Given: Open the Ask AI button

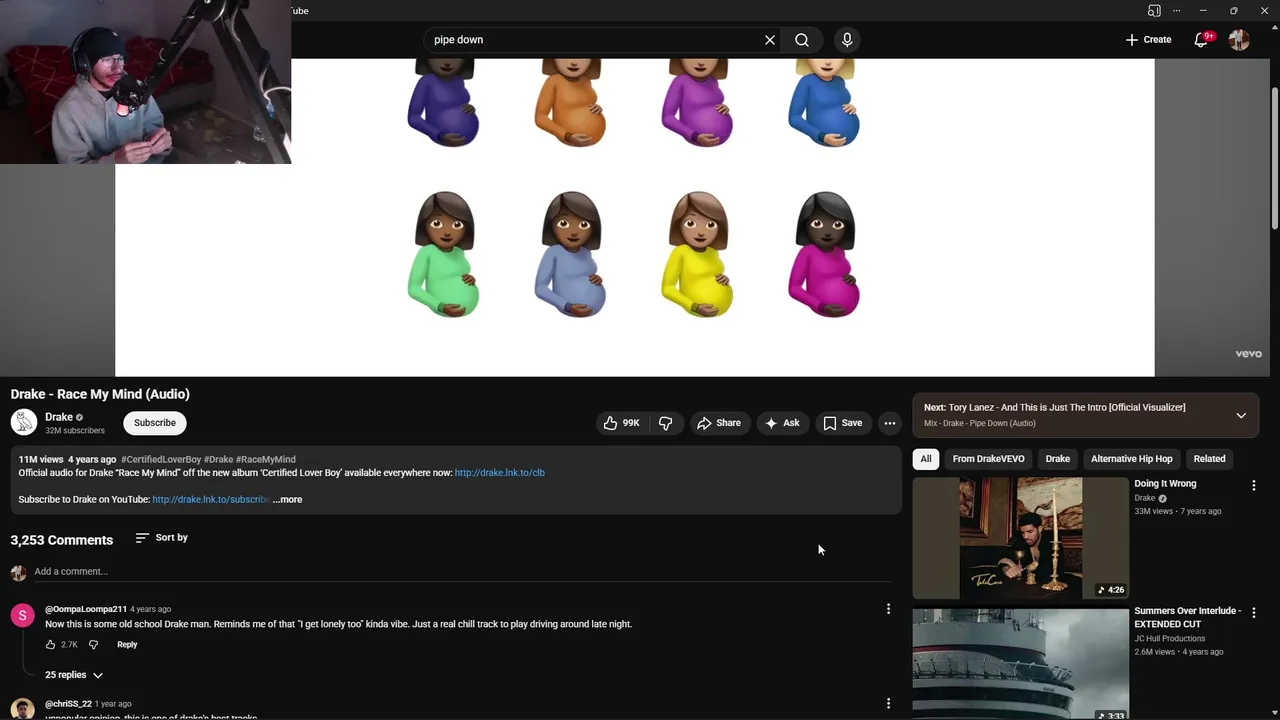Looking at the screenshot, I should [x=782, y=423].
